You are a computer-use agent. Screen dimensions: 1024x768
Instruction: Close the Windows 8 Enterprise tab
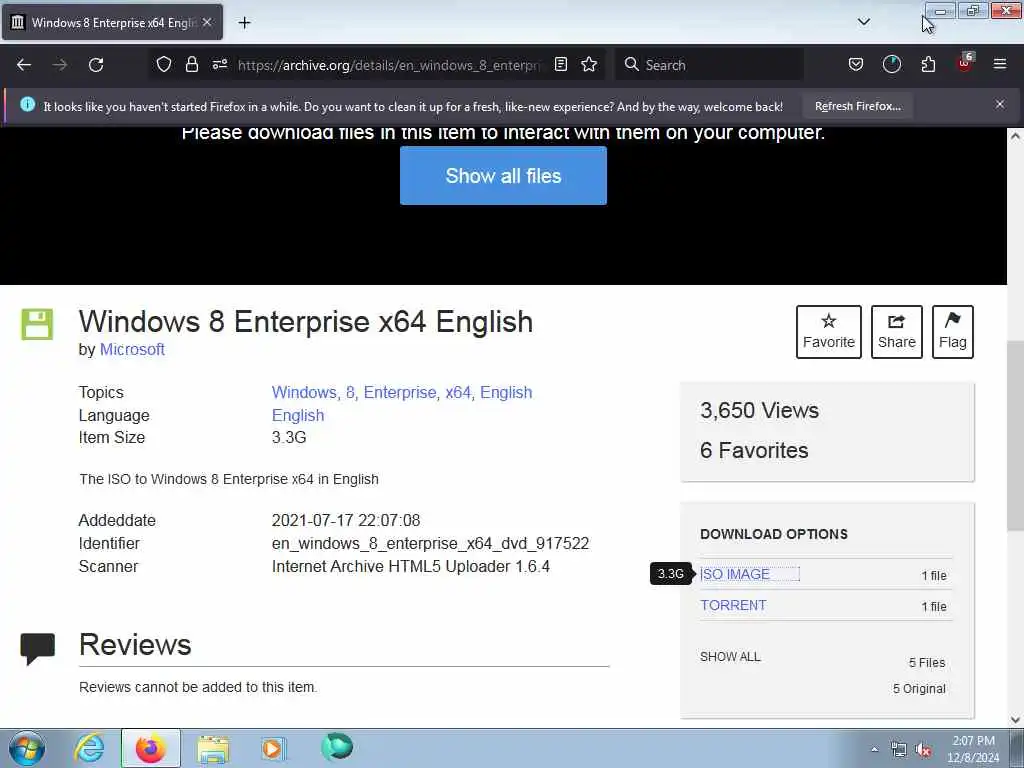click(207, 22)
